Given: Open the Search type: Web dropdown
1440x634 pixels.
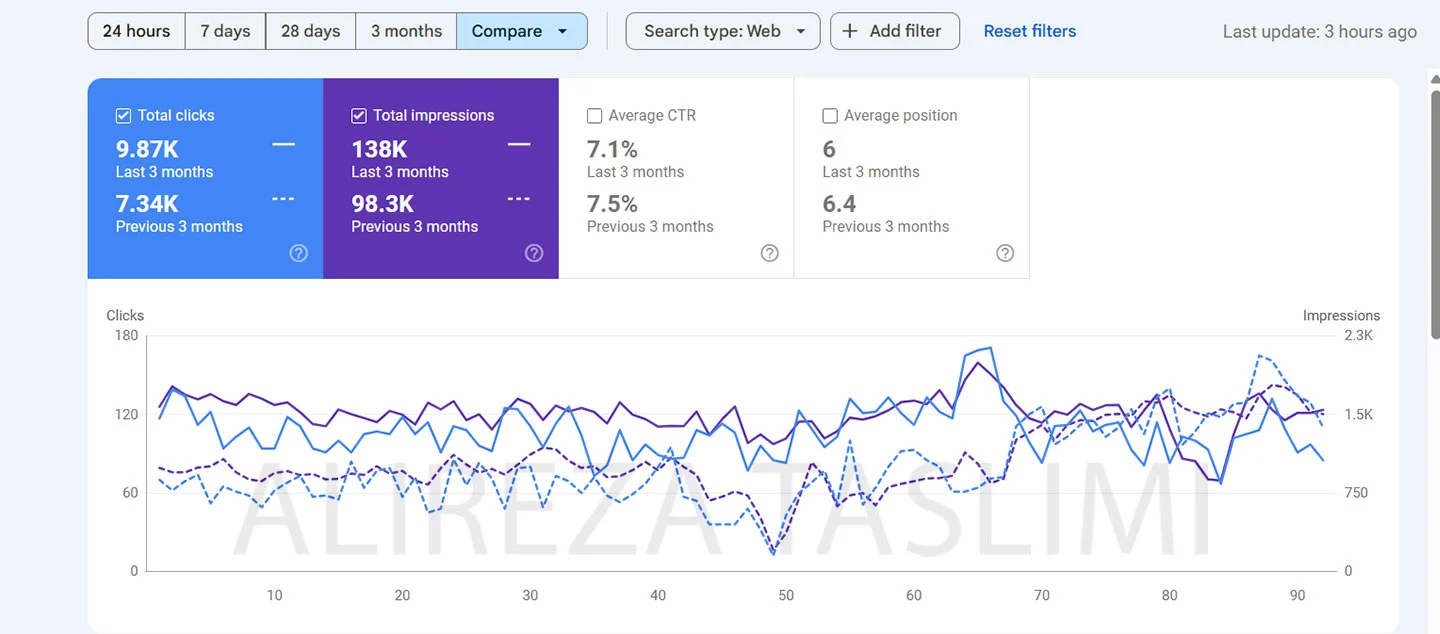Looking at the screenshot, I should click(x=722, y=31).
